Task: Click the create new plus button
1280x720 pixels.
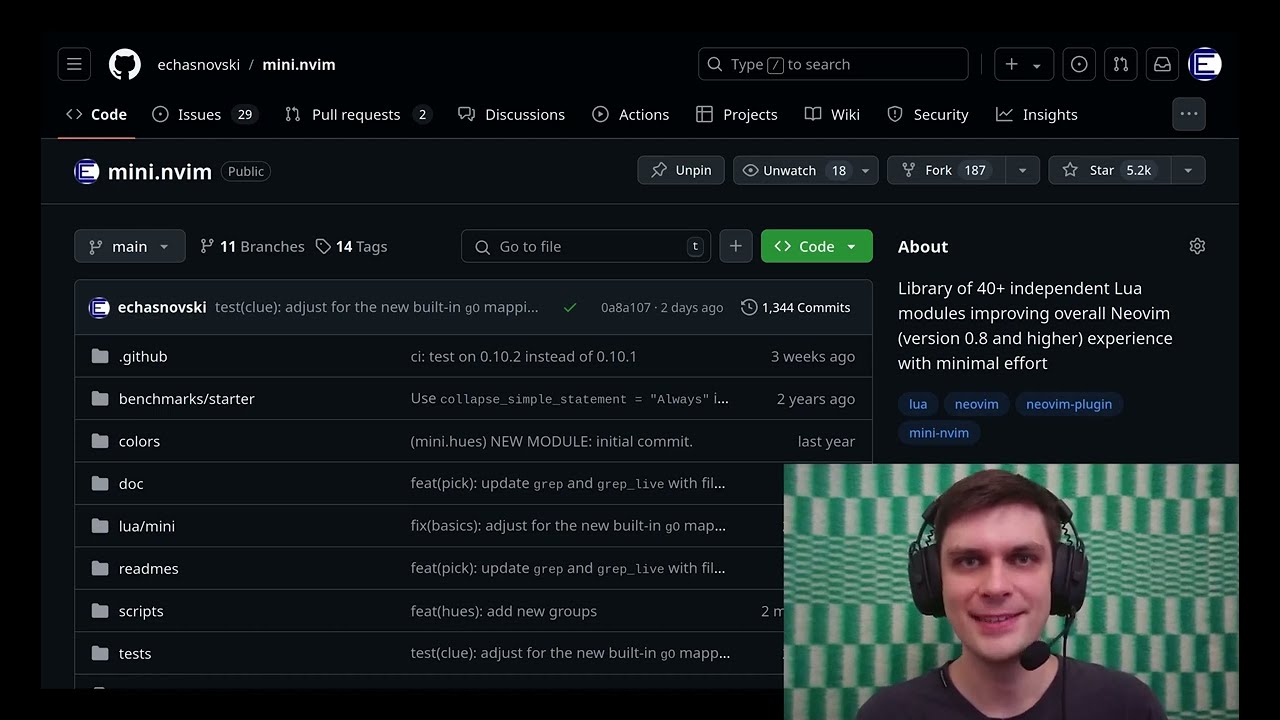Action: tap(1023, 64)
